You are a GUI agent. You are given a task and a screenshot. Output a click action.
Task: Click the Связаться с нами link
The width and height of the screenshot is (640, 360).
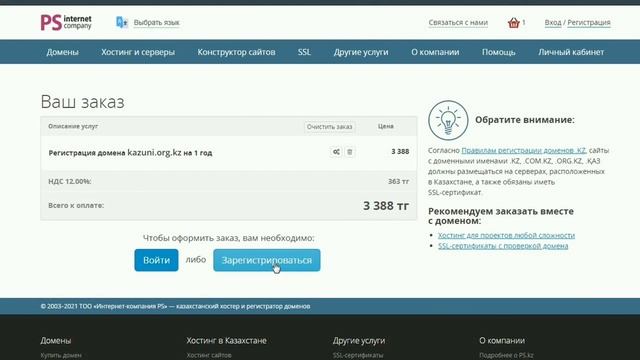458,22
